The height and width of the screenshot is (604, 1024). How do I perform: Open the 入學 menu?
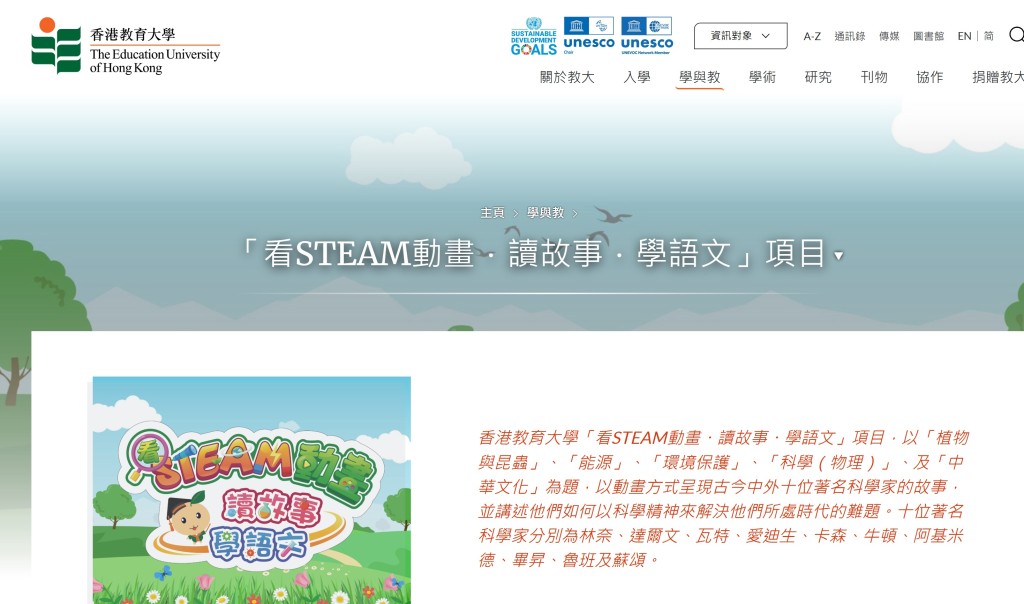point(637,77)
